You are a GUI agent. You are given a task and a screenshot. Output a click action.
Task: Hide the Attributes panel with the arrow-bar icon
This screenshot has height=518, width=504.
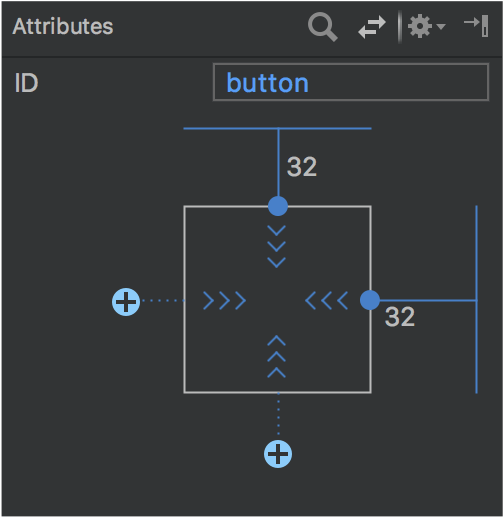coord(477,26)
